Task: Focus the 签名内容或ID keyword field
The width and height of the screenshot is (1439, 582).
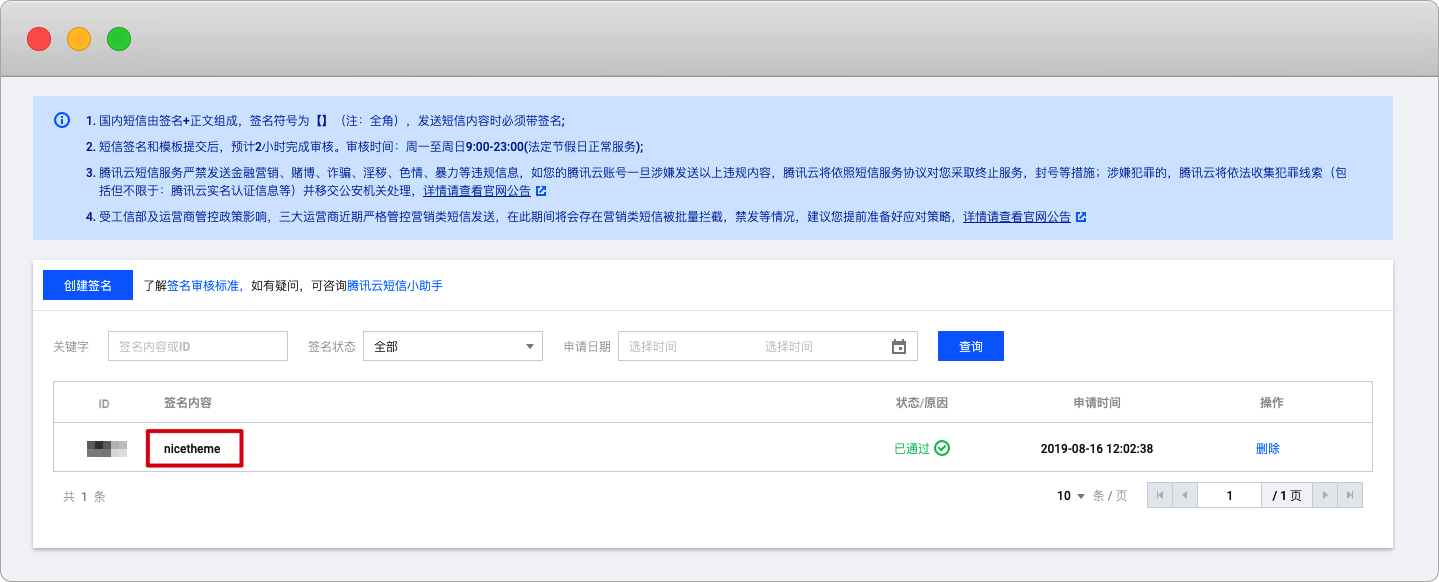Action: pos(198,346)
